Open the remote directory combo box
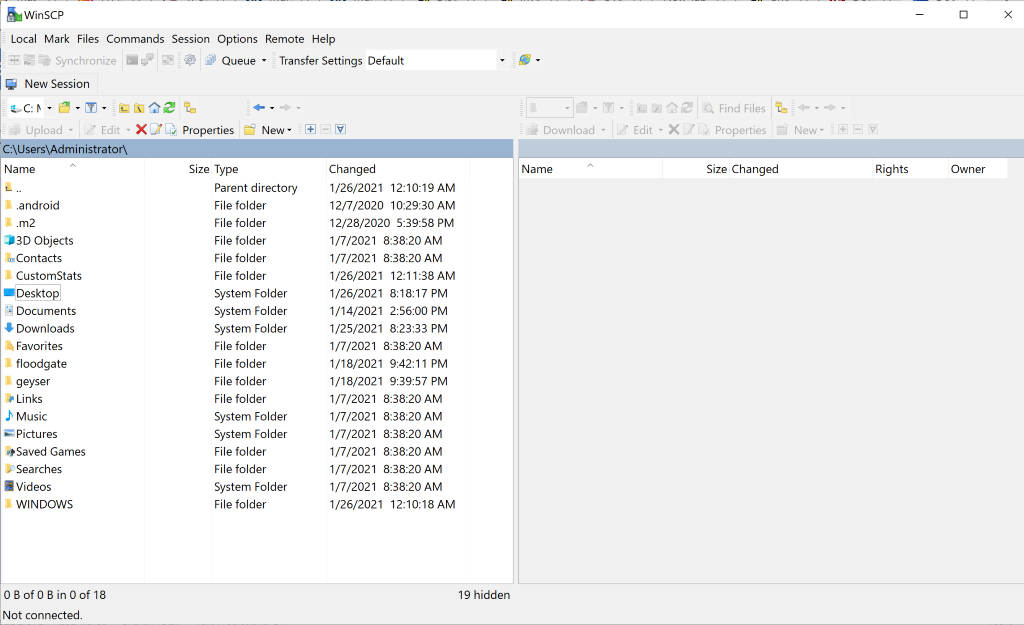Image resolution: width=1024 pixels, height=625 pixels. click(549, 108)
